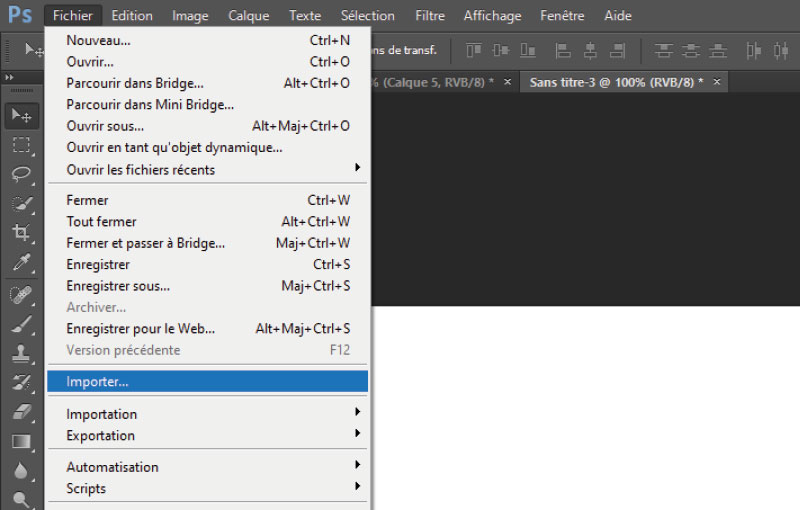Select the Eyedropper tool

[22, 263]
